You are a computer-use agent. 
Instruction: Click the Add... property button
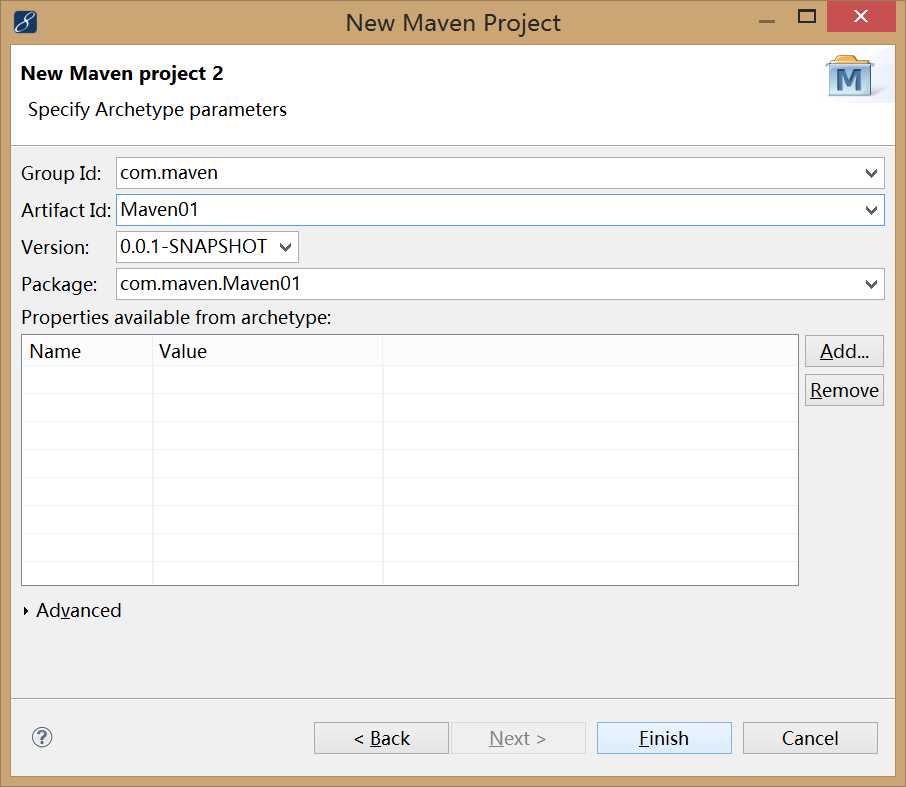point(844,351)
